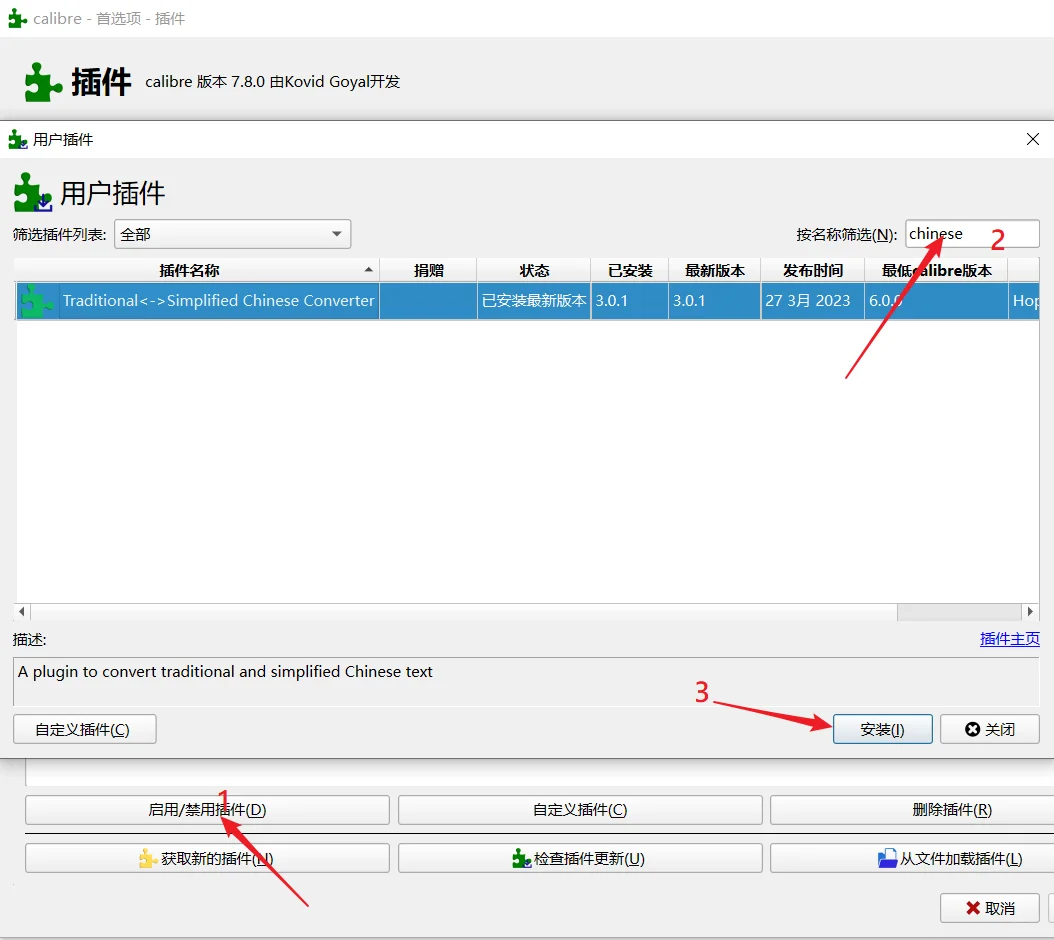1054x940 pixels.
Task: Click the 用户插件 puzzle icon beside the dialog heading
Action: [x=33, y=192]
